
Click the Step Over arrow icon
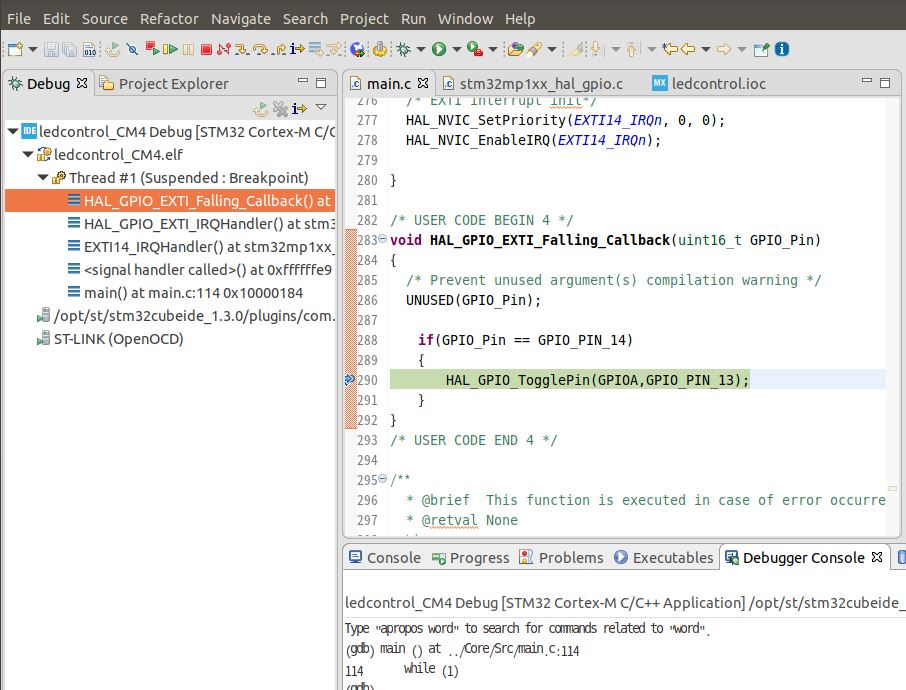[x=261, y=49]
